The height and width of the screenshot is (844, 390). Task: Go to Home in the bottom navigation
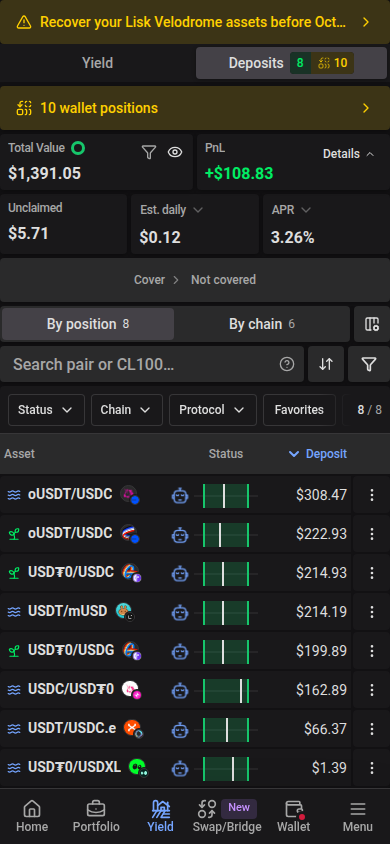[32, 817]
